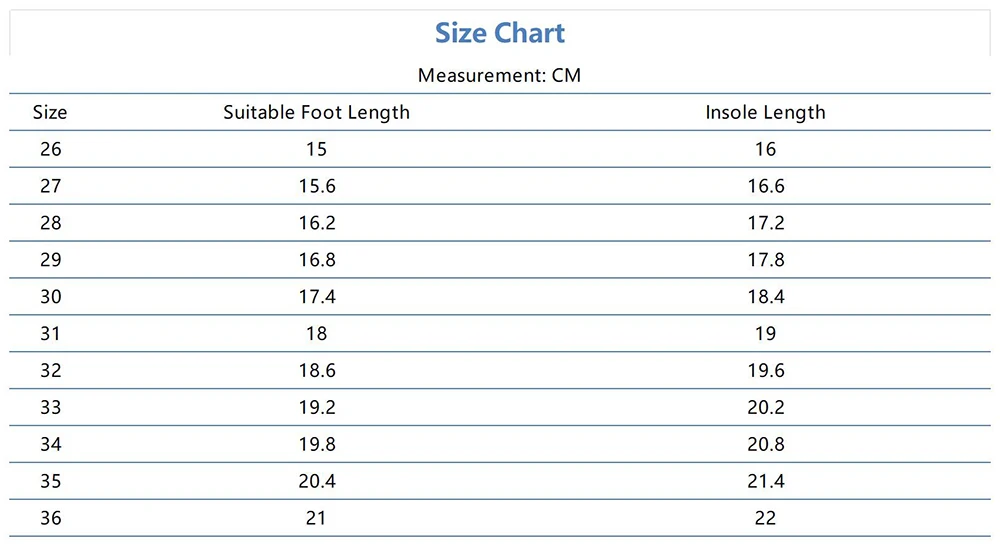Select size 26 in the Size column
The width and height of the screenshot is (1000, 546).
(50, 149)
